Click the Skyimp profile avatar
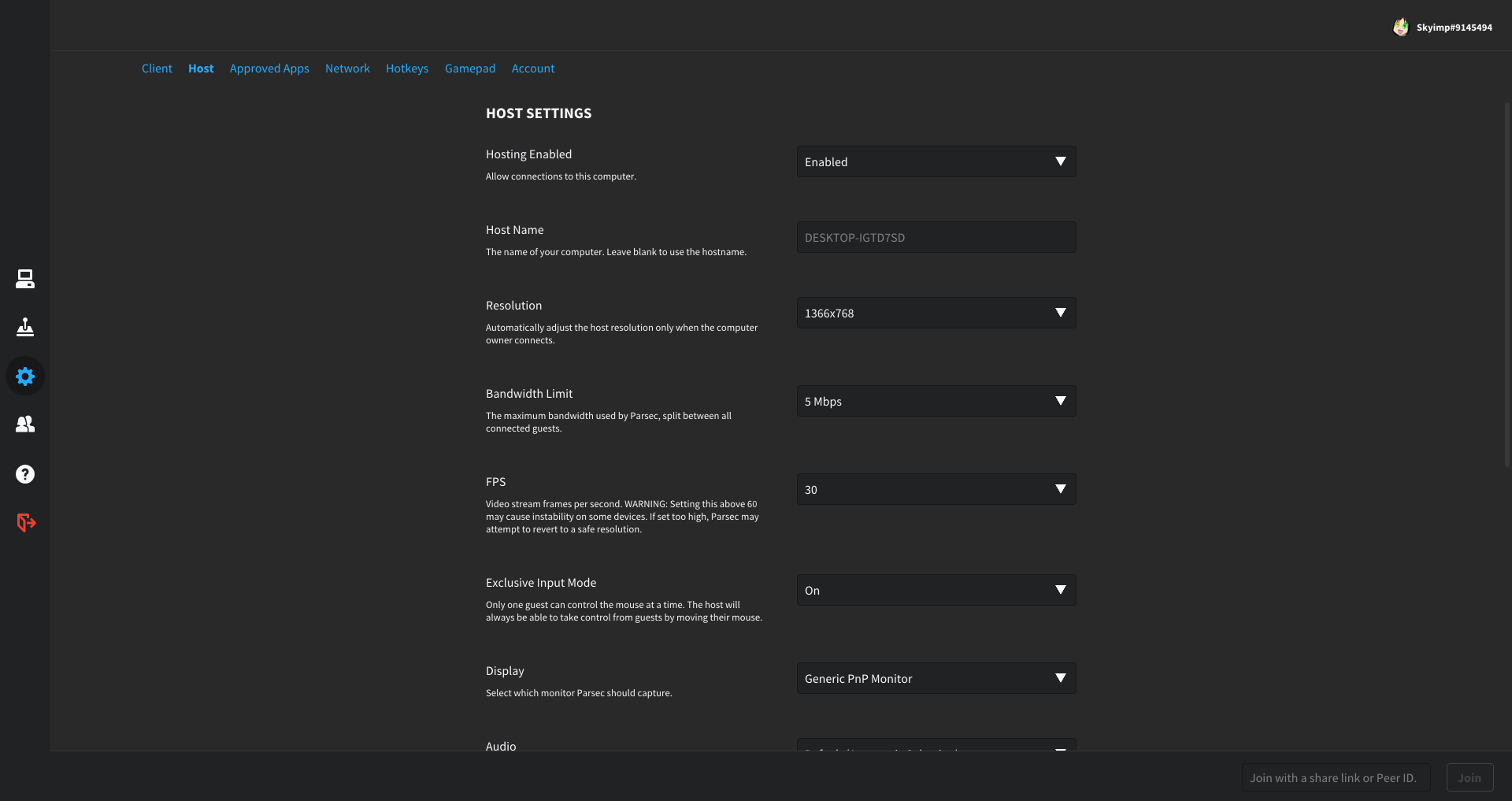The image size is (1512, 801). (x=1401, y=27)
